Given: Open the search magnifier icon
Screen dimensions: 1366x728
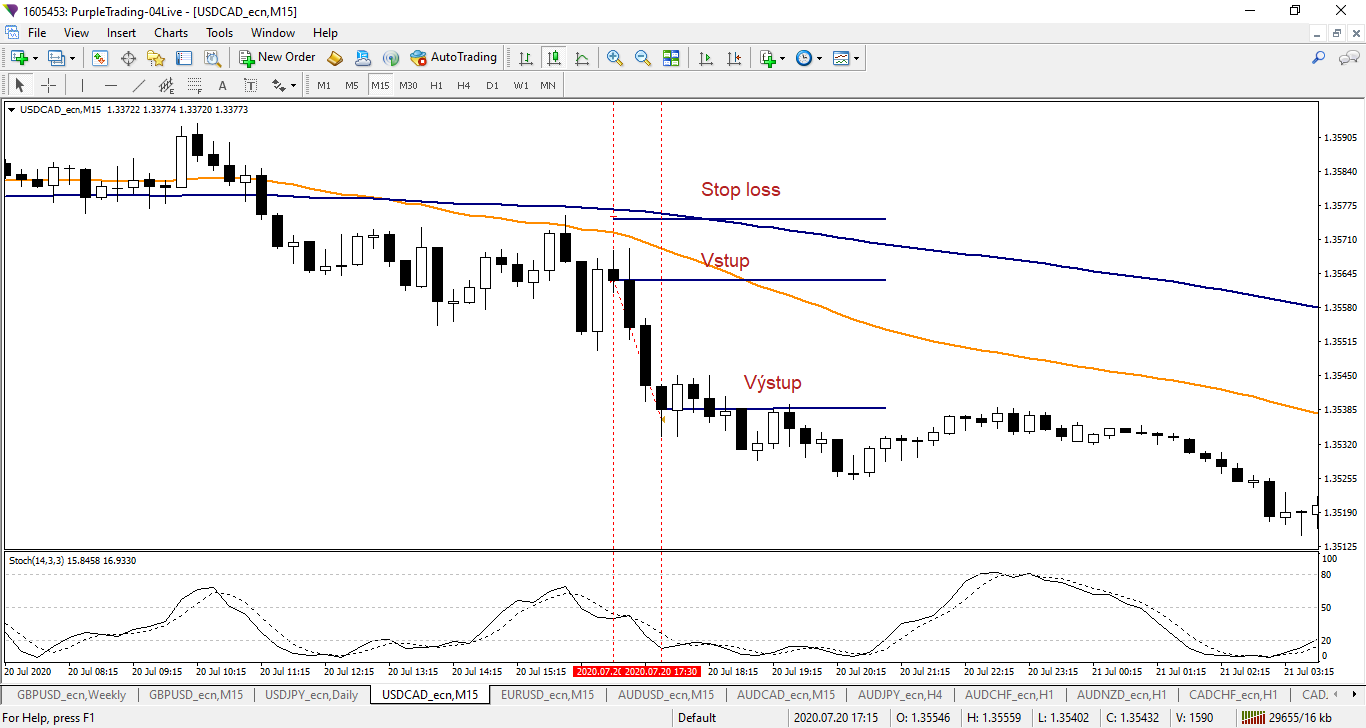Looking at the screenshot, I should click(x=1318, y=58).
